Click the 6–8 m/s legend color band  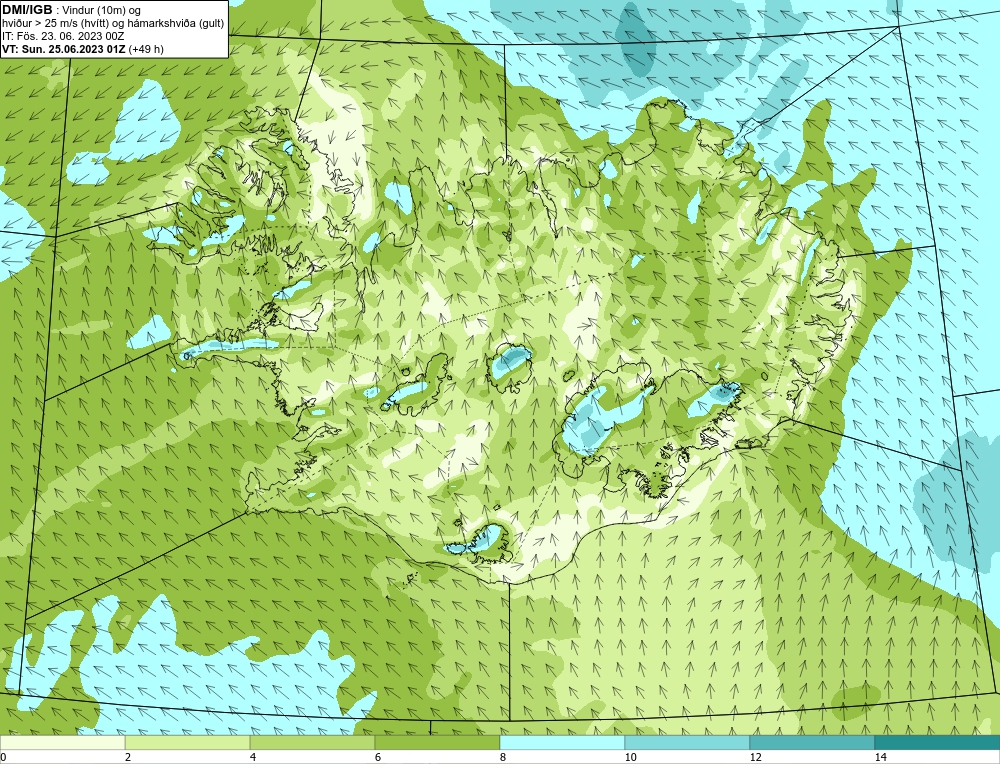[x=438, y=742]
